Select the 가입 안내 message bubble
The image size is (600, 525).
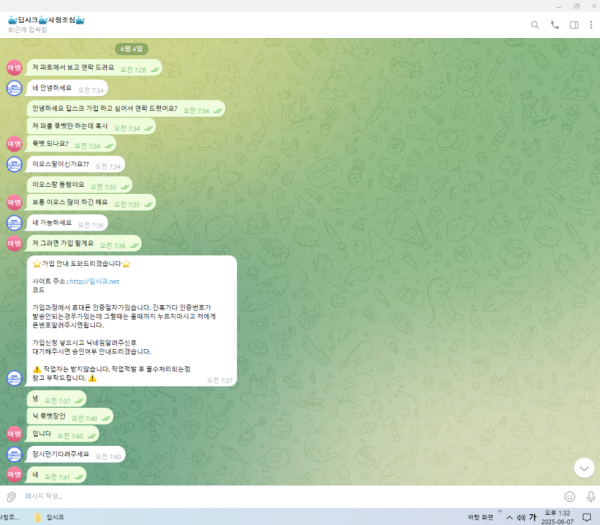click(132, 321)
